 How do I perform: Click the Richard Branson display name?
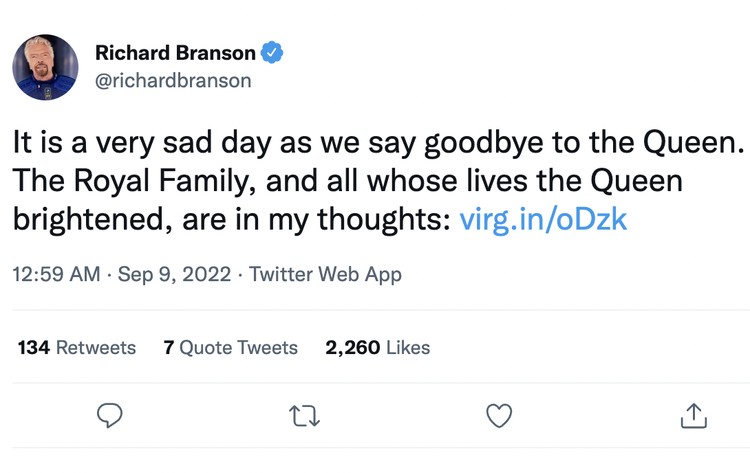click(x=175, y=53)
